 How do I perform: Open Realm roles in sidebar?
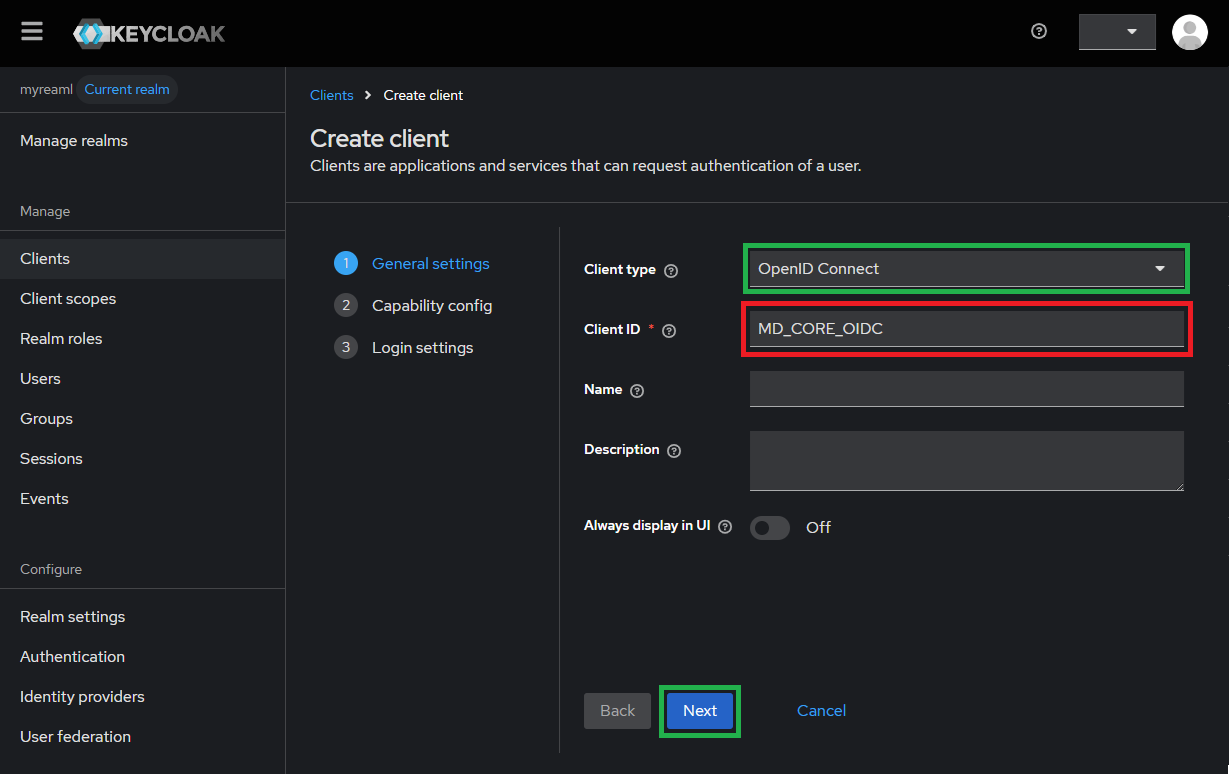[61, 339]
